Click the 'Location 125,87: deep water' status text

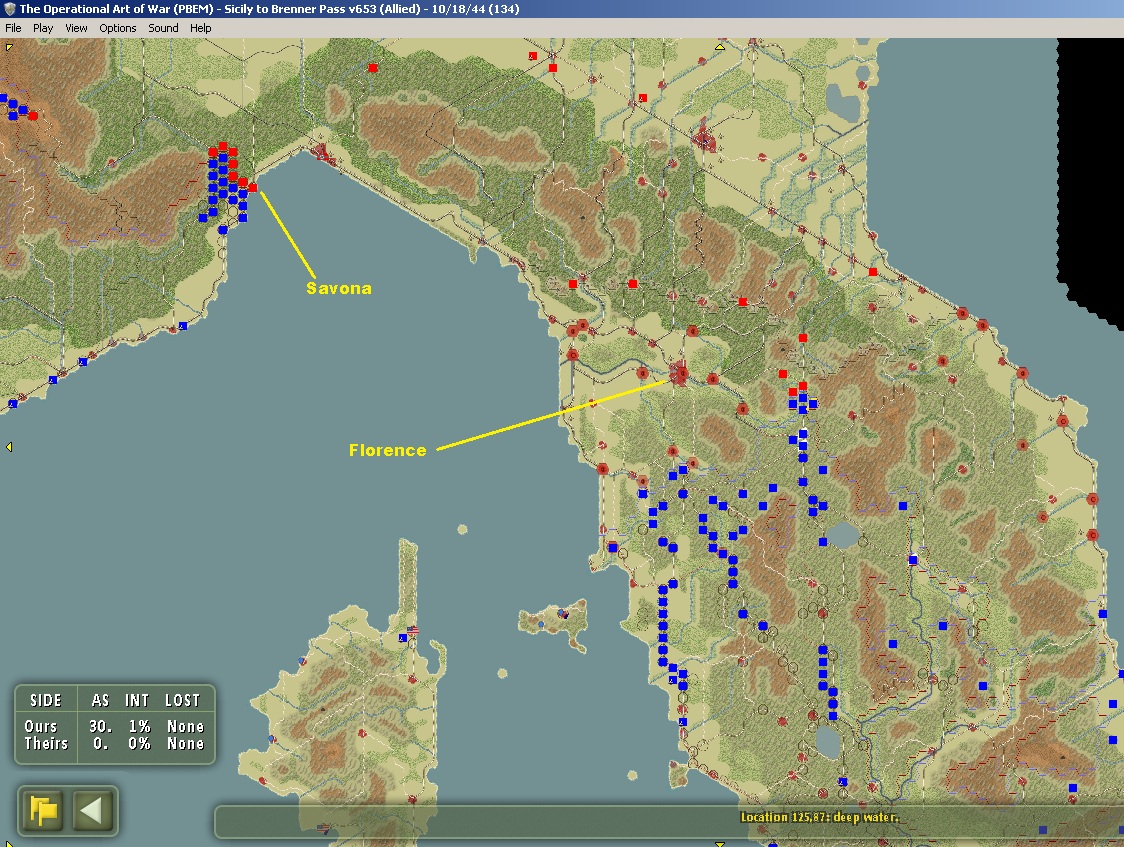click(819, 817)
